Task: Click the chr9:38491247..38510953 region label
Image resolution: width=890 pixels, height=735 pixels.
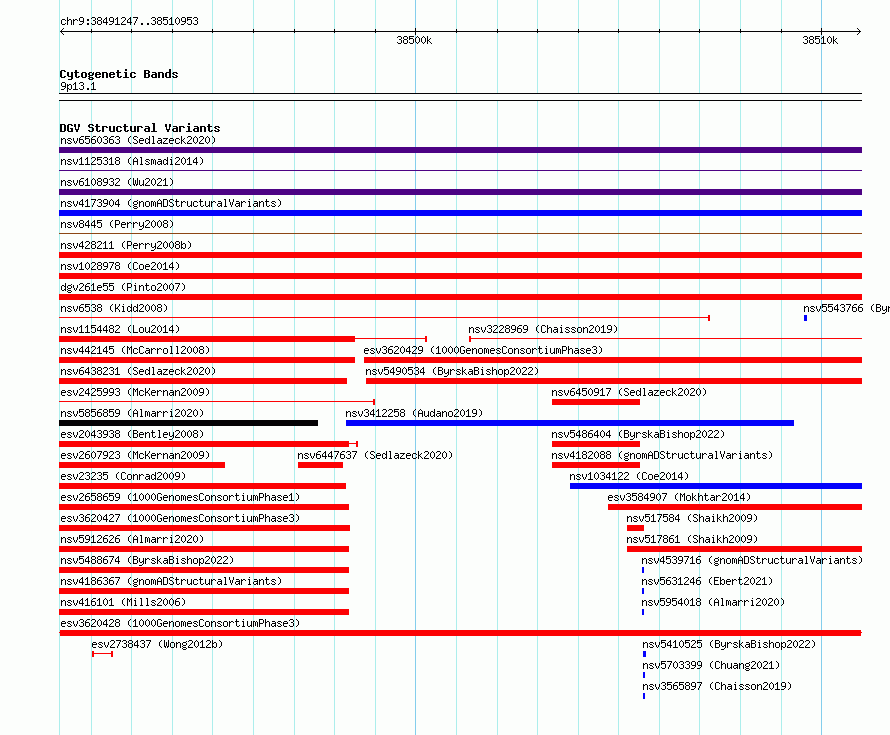Action: pos(129,21)
